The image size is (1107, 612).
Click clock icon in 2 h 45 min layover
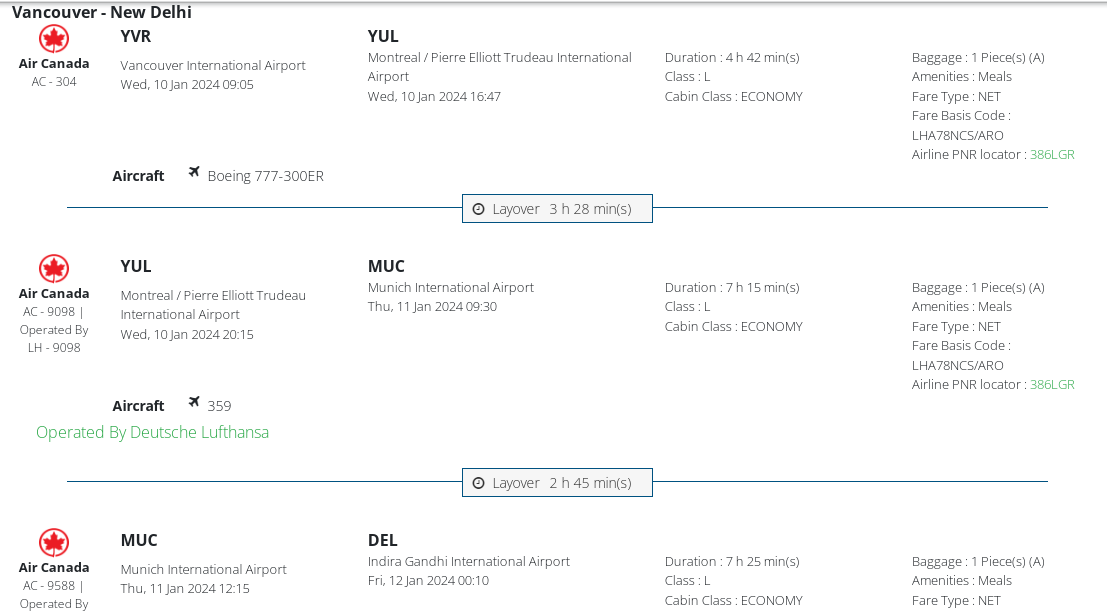[478, 483]
